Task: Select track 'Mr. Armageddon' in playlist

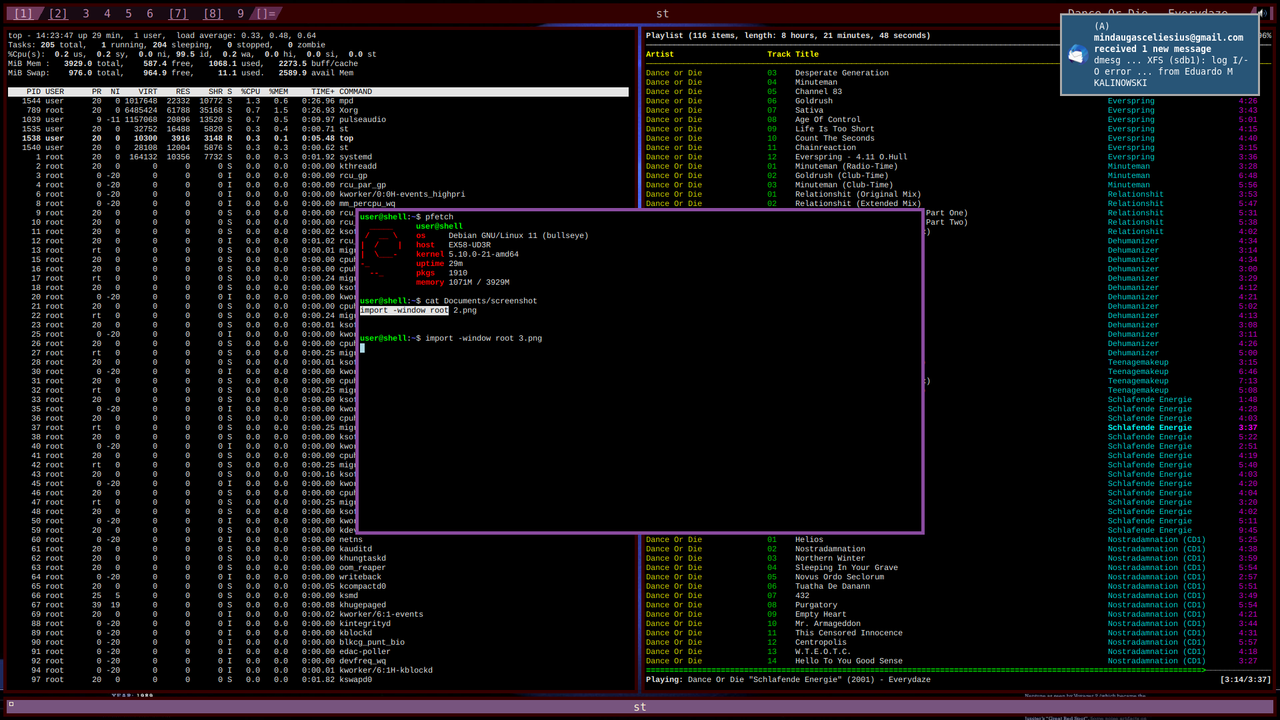Action: pyautogui.click(x=950, y=624)
